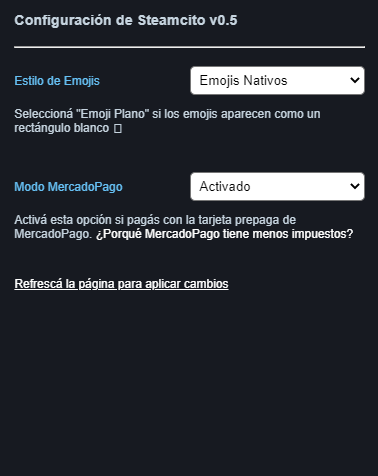Click the Configuración de Steamcito v0.5 heading
Image resolution: width=378 pixels, height=476 pixels.
[126, 20]
